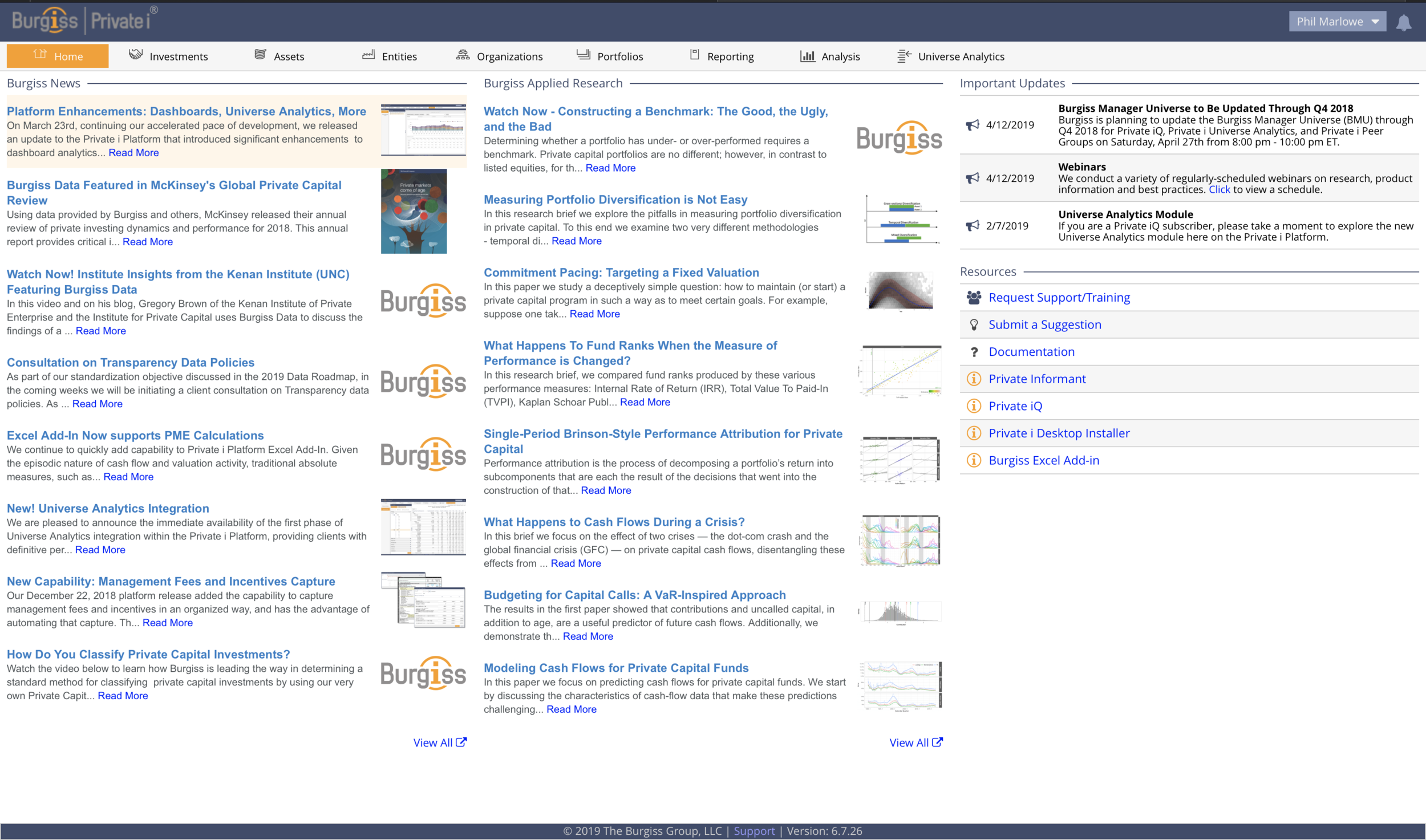This screenshot has width=1426, height=840.
Task: Click the megaphone icon for Universe Analytics Module
Action: click(x=972, y=225)
